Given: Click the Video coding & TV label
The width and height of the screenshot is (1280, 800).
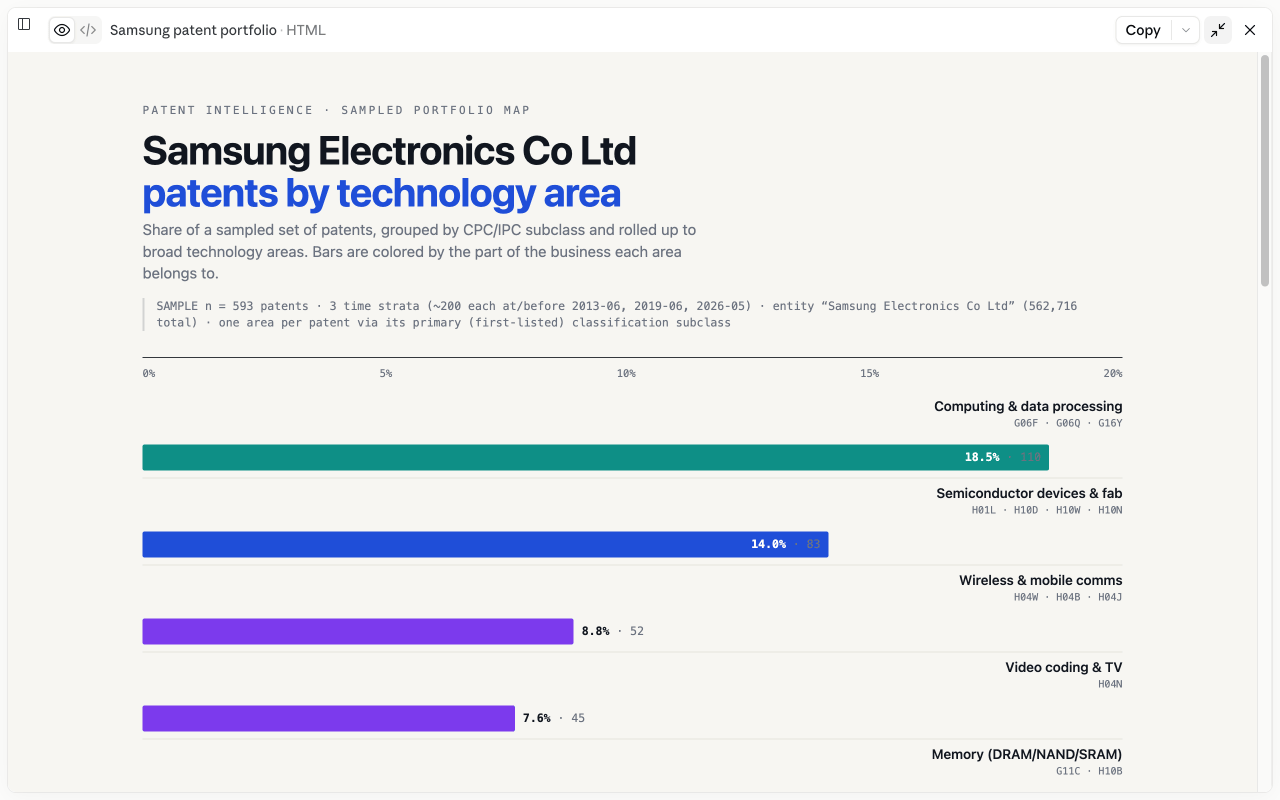Looking at the screenshot, I should tap(1064, 667).
